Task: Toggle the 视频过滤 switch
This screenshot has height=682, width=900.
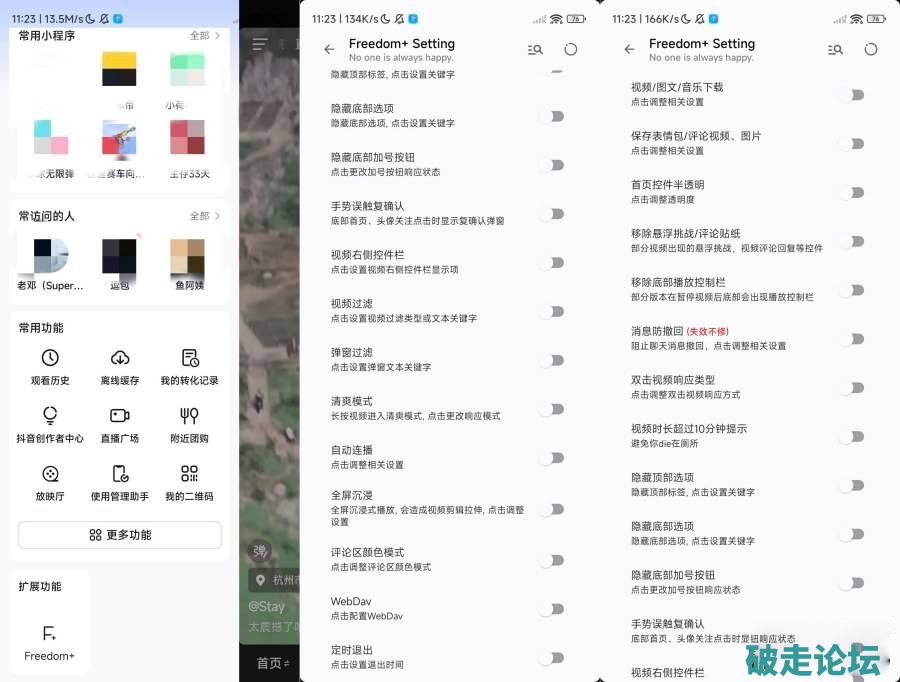Action: point(552,311)
